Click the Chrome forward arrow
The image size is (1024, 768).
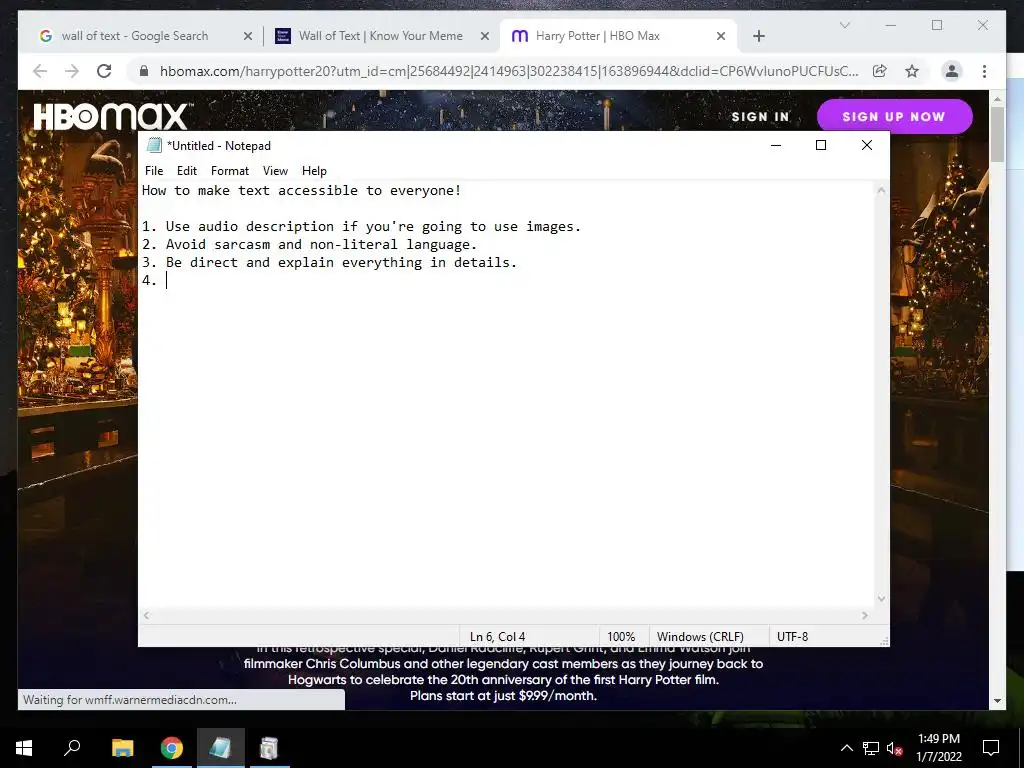[x=72, y=71]
